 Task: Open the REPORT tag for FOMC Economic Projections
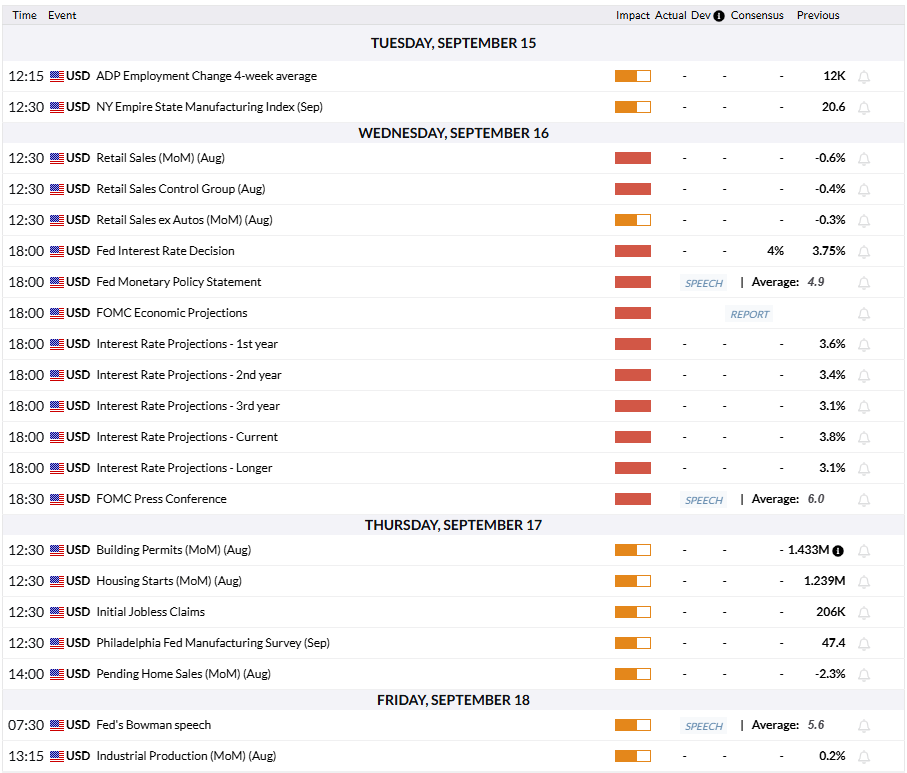749,314
